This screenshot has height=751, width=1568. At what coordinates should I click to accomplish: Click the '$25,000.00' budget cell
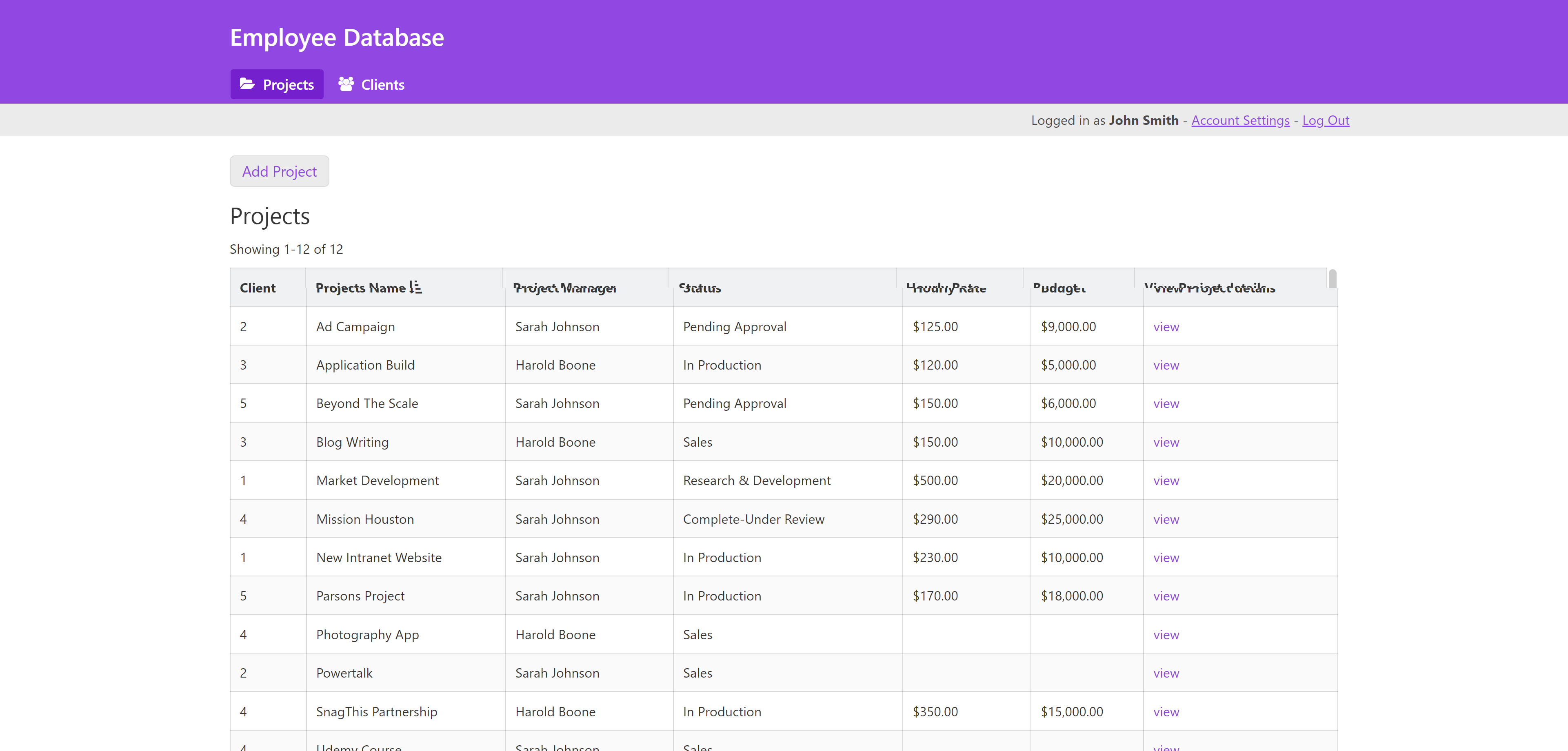click(1087, 519)
